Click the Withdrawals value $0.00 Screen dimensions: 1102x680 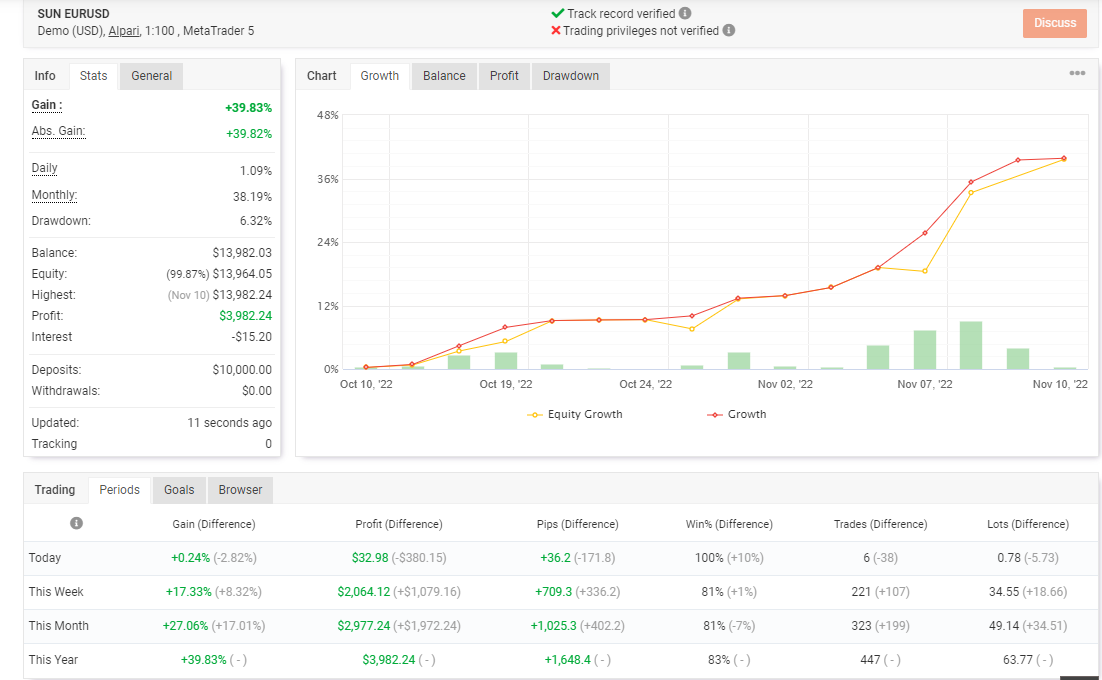pyautogui.click(x=257, y=391)
